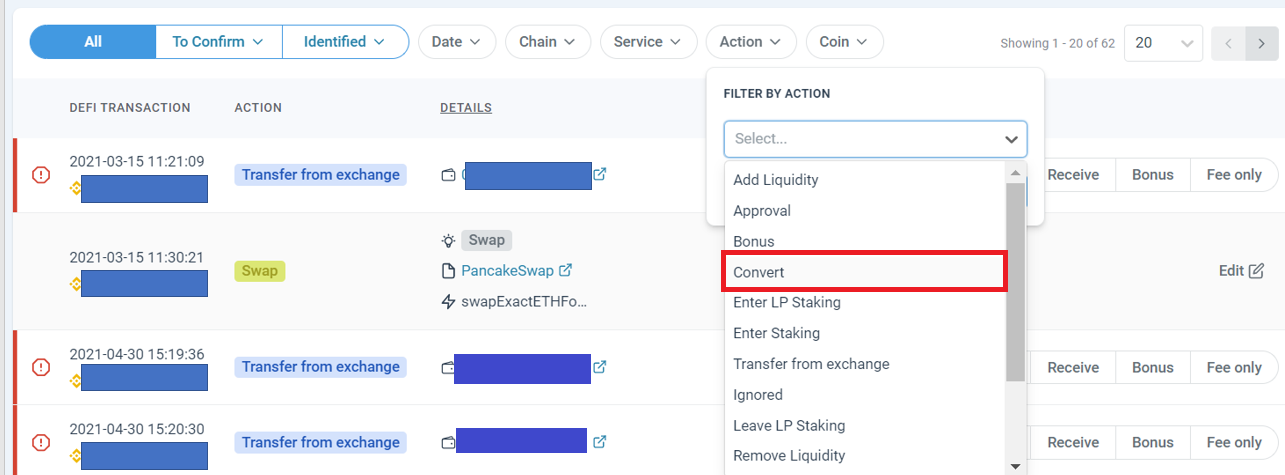This screenshot has width=1285, height=475.
Task: Open the page size dropdown showing 20
Action: 1163,43
